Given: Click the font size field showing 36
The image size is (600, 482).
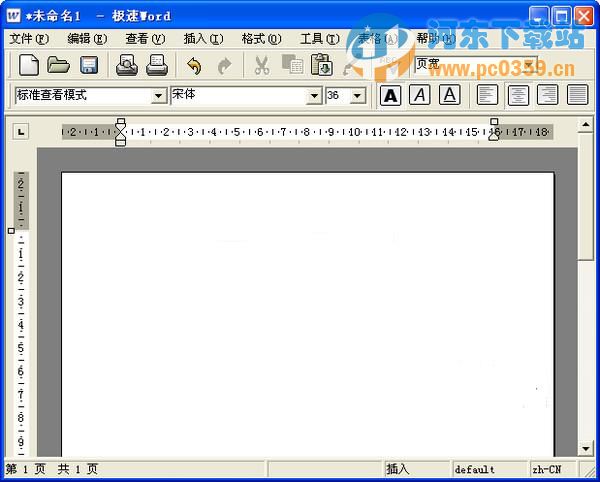Looking at the screenshot, I should (x=338, y=95).
